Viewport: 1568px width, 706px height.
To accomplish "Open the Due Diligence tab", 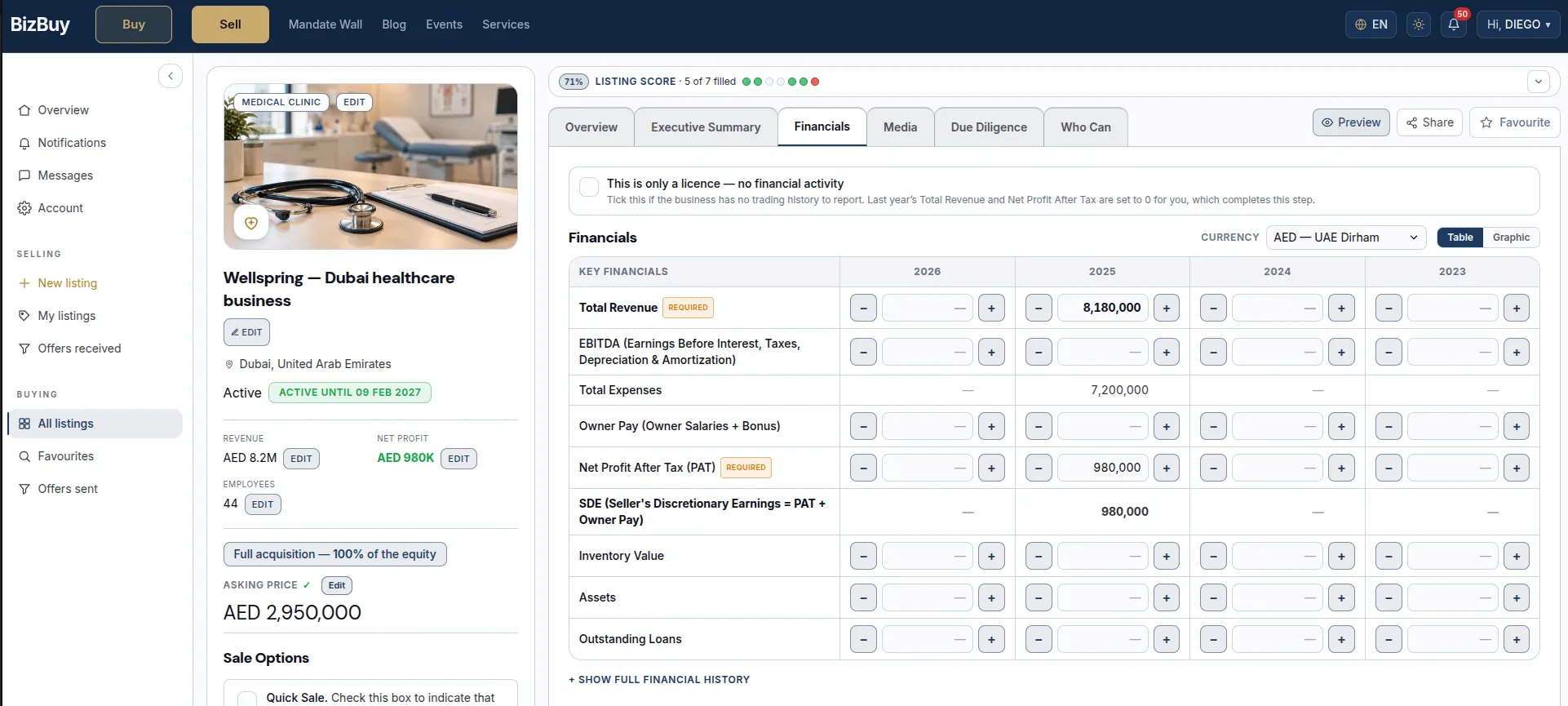I will [x=989, y=127].
